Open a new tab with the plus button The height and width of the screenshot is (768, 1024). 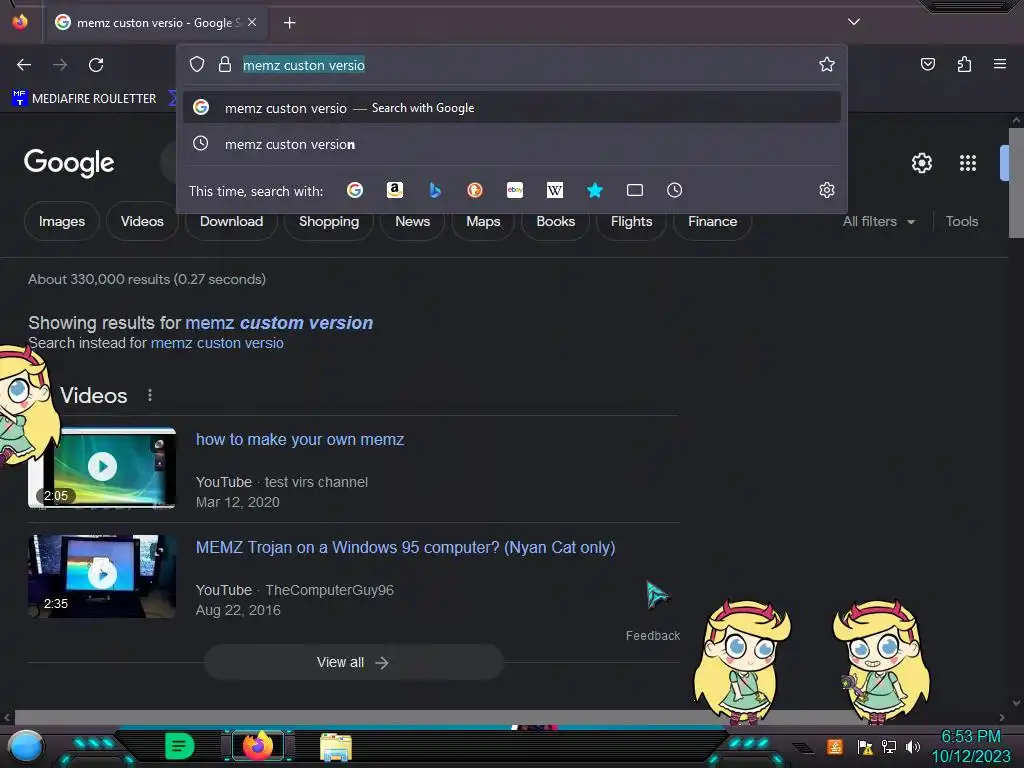[x=289, y=23]
